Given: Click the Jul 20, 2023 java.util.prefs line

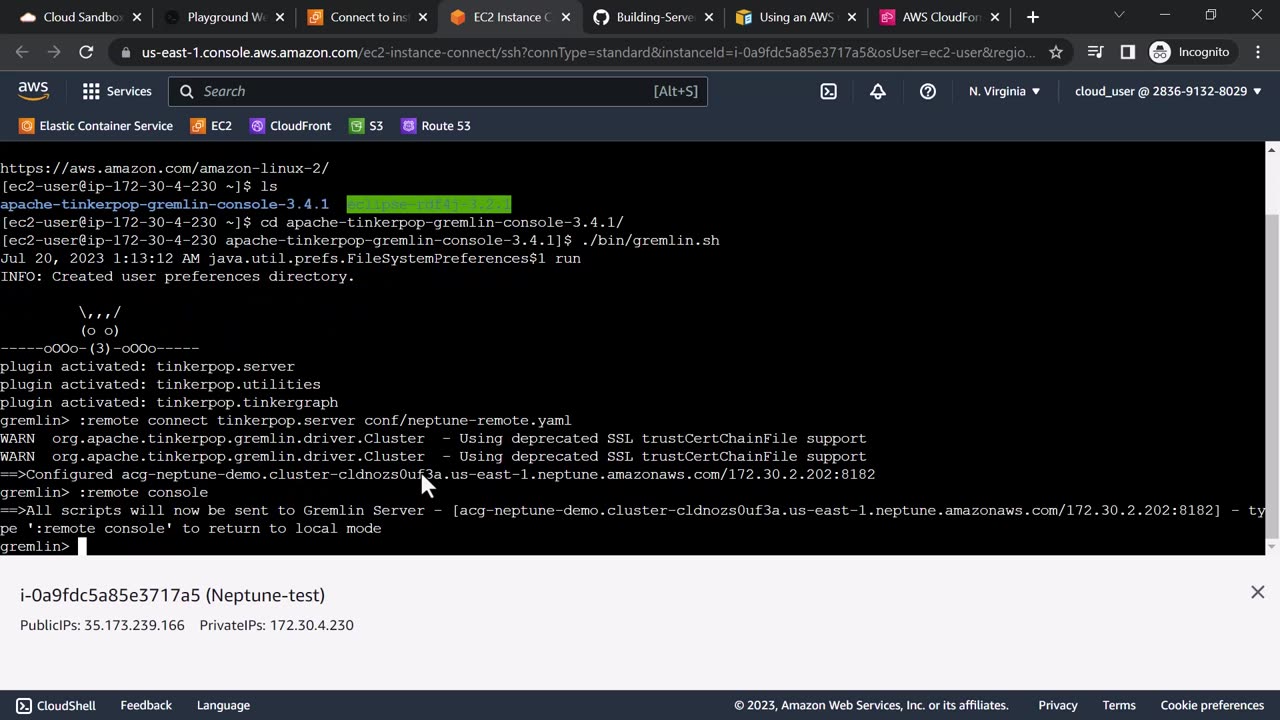Looking at the screenshot, I should click(x=290, y=258).
